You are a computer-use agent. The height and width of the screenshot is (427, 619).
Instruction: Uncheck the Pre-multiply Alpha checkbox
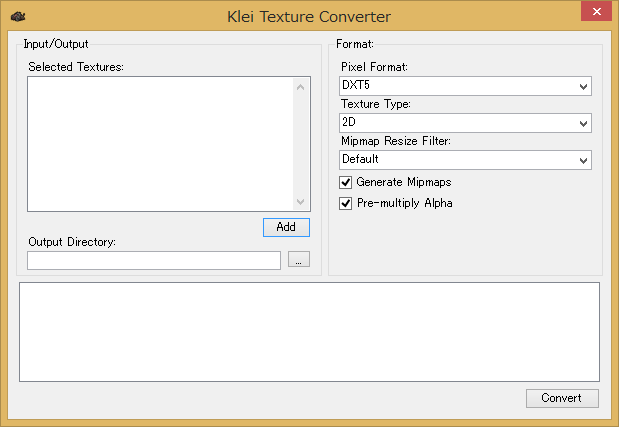(345, 203)
